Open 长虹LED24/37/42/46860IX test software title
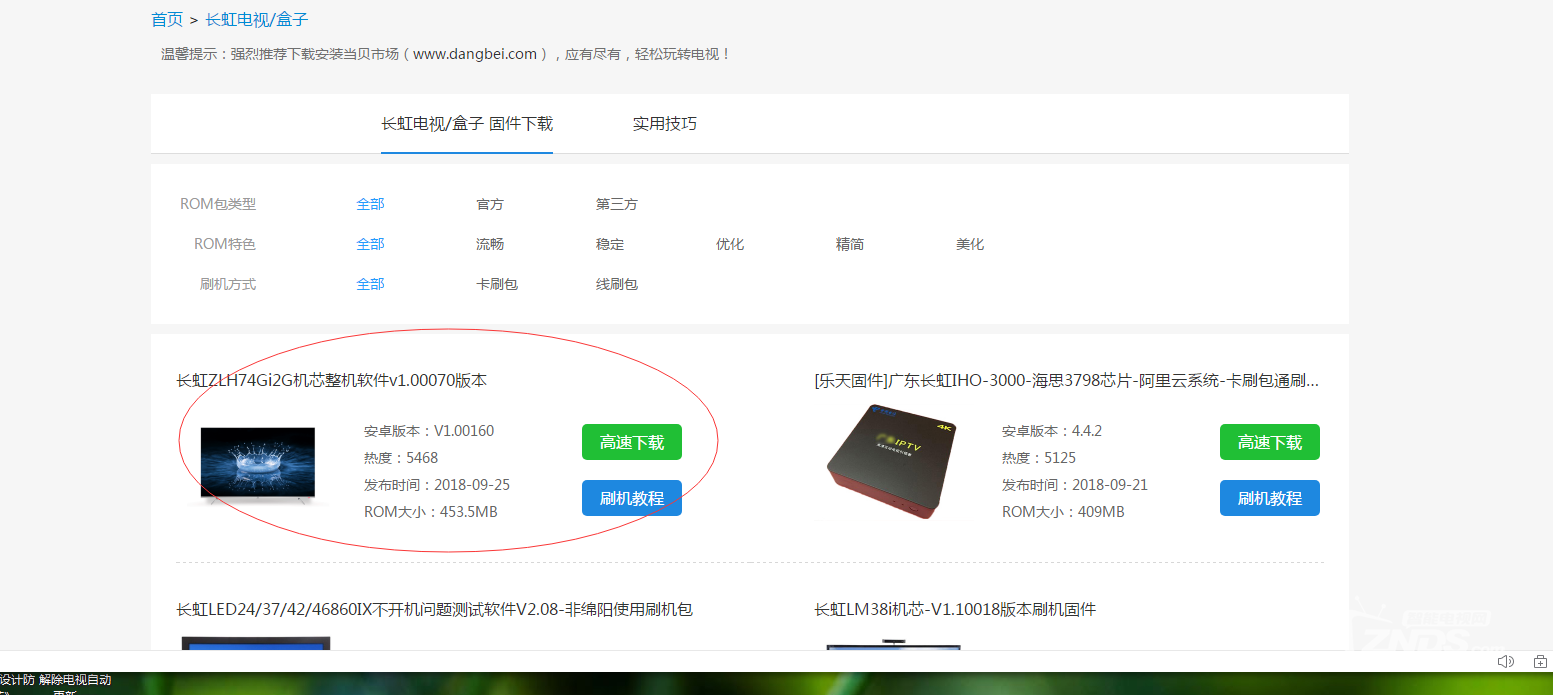The image size is (1553, 695). click(434, 609)
